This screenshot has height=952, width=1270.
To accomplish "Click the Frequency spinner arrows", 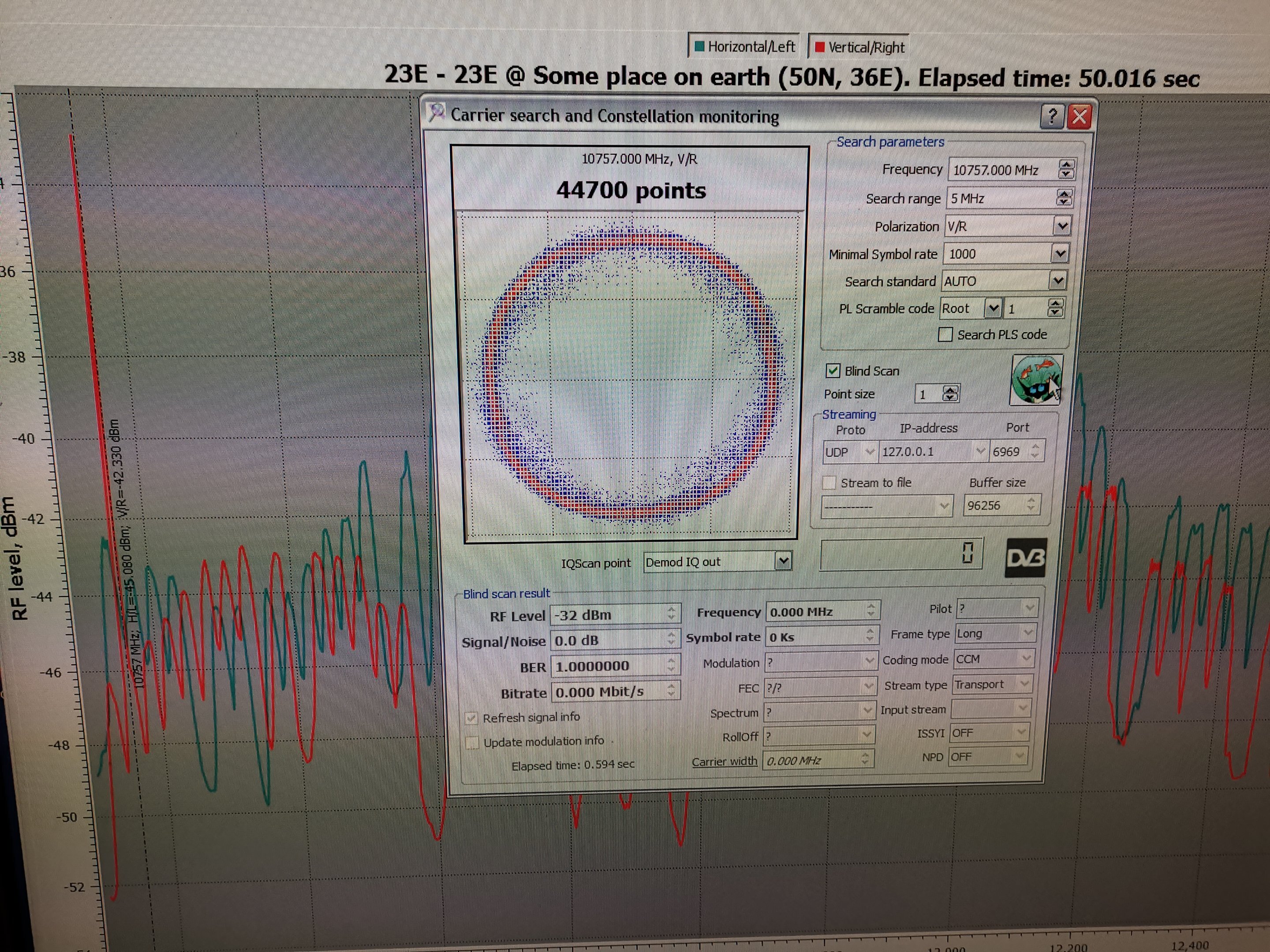I will pos(1065,169).
